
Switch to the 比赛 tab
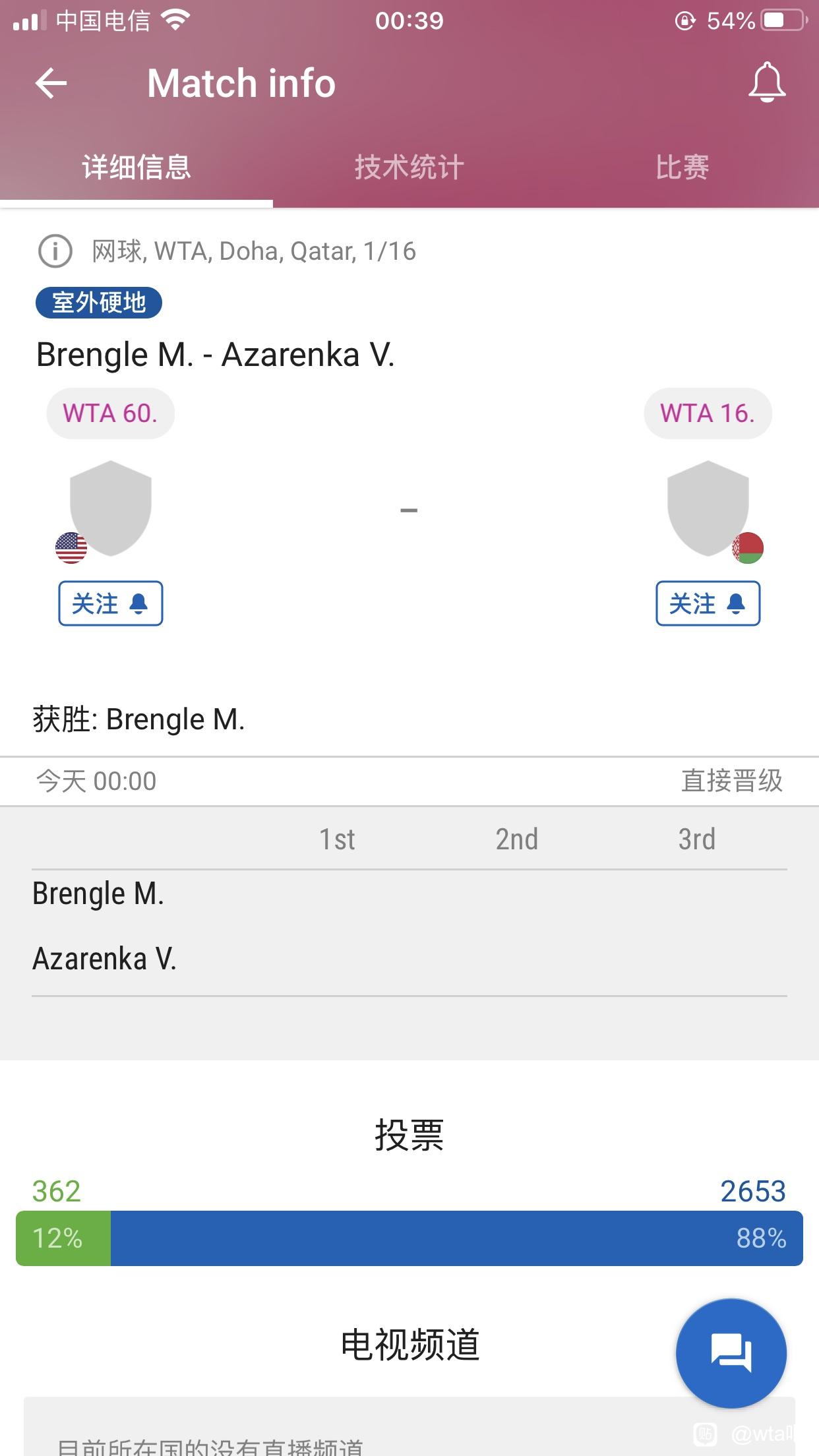tap(682, 167)
